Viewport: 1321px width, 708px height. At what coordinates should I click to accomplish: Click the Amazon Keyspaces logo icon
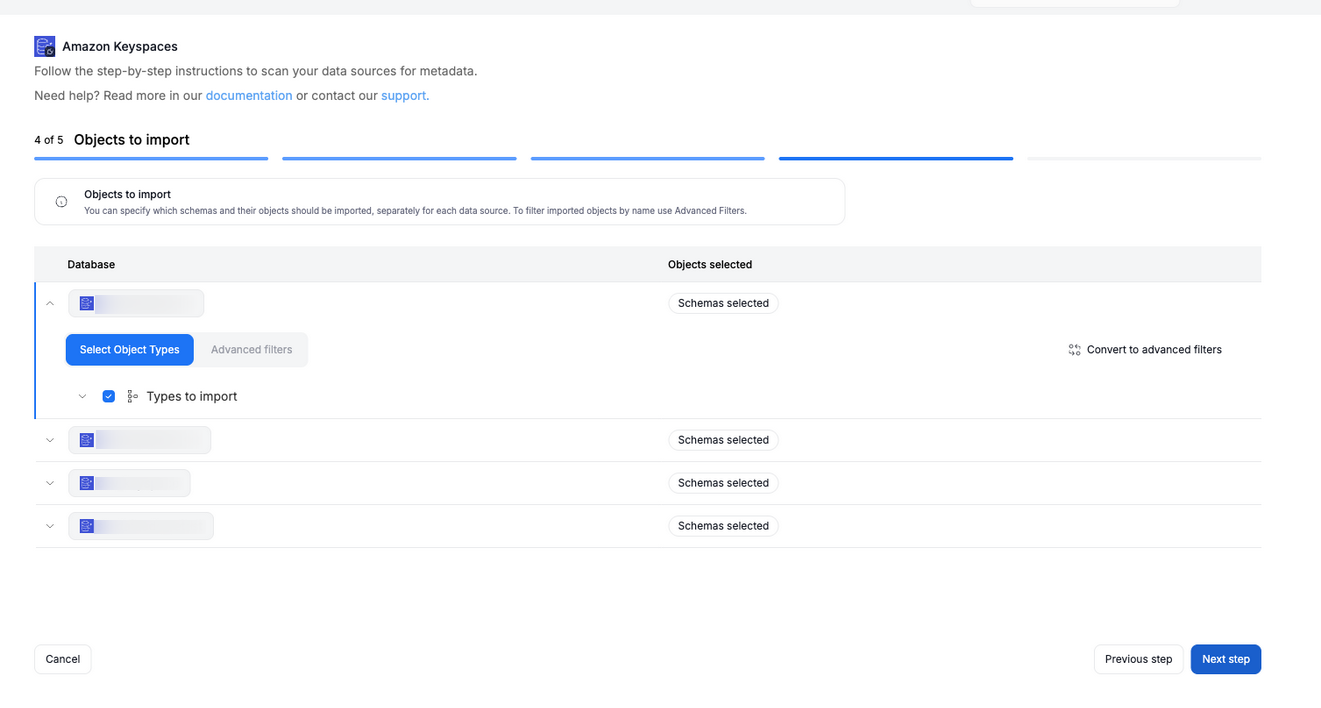tap(45, 46)
